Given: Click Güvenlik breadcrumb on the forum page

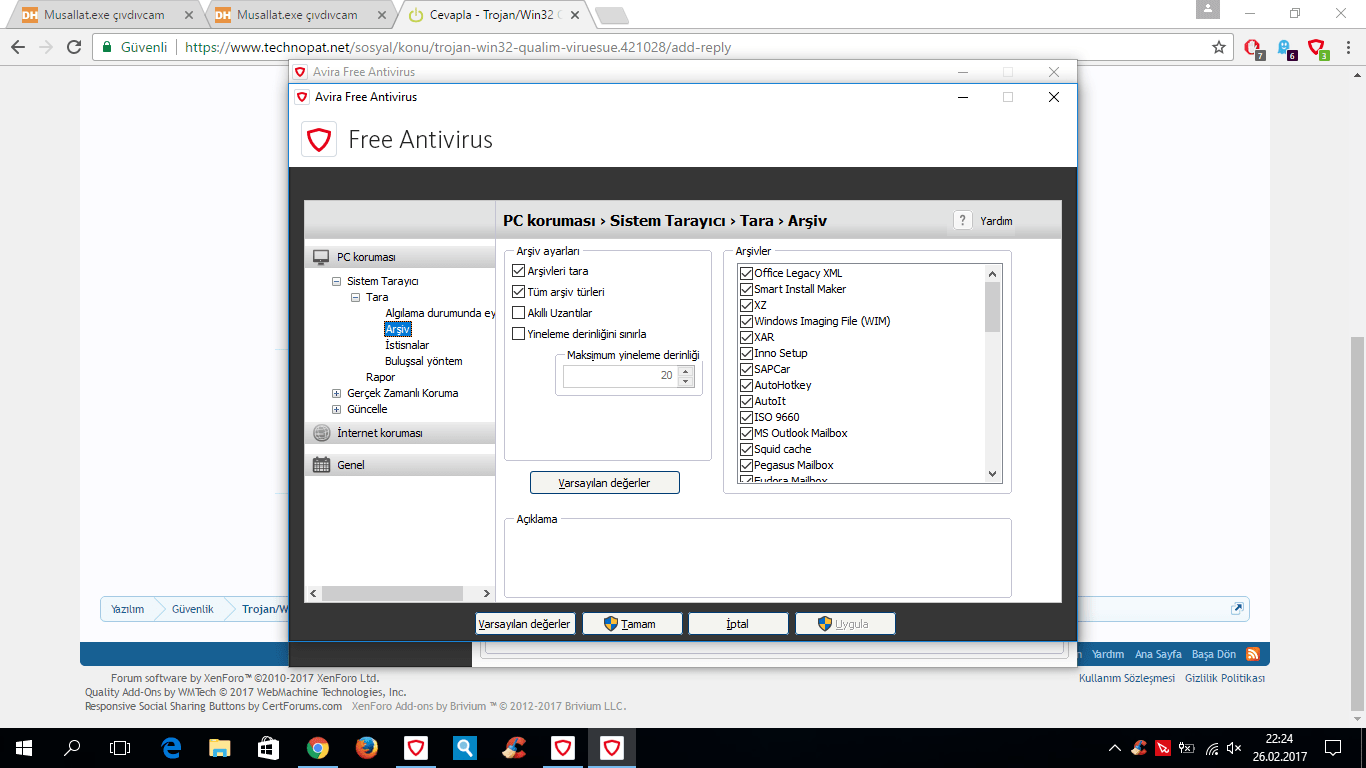Looking at the screenshot, I should (193, 609).
